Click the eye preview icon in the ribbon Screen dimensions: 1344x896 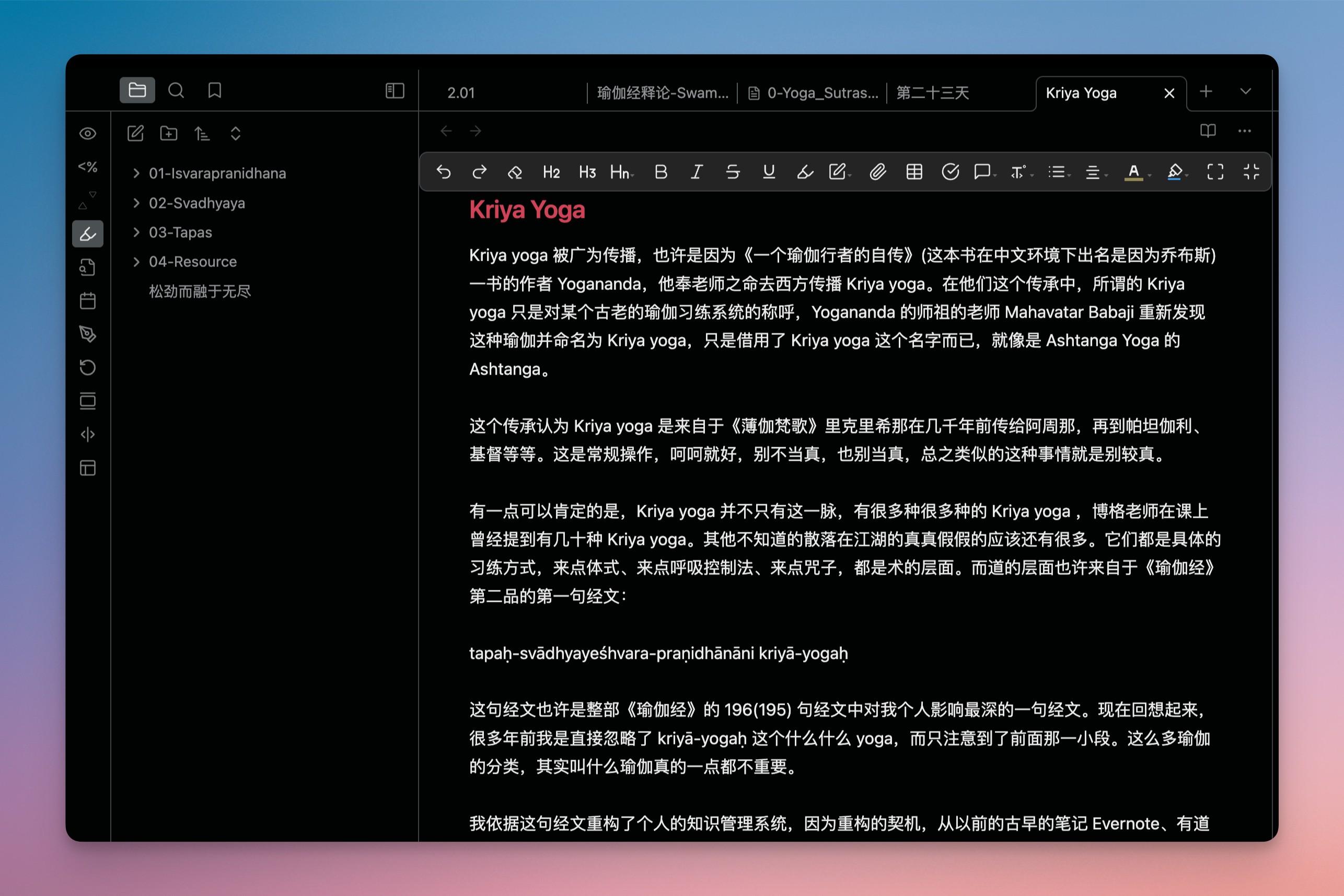(87, 134)
